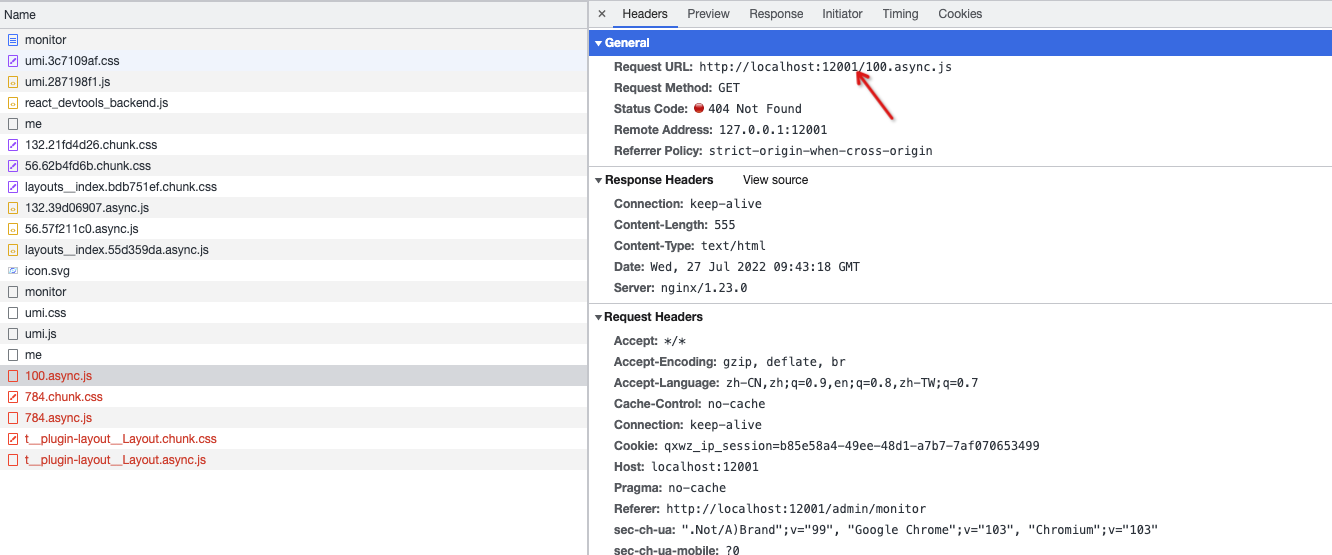
Task: Click the Accept-Language header value
Action: coord(851,383)
